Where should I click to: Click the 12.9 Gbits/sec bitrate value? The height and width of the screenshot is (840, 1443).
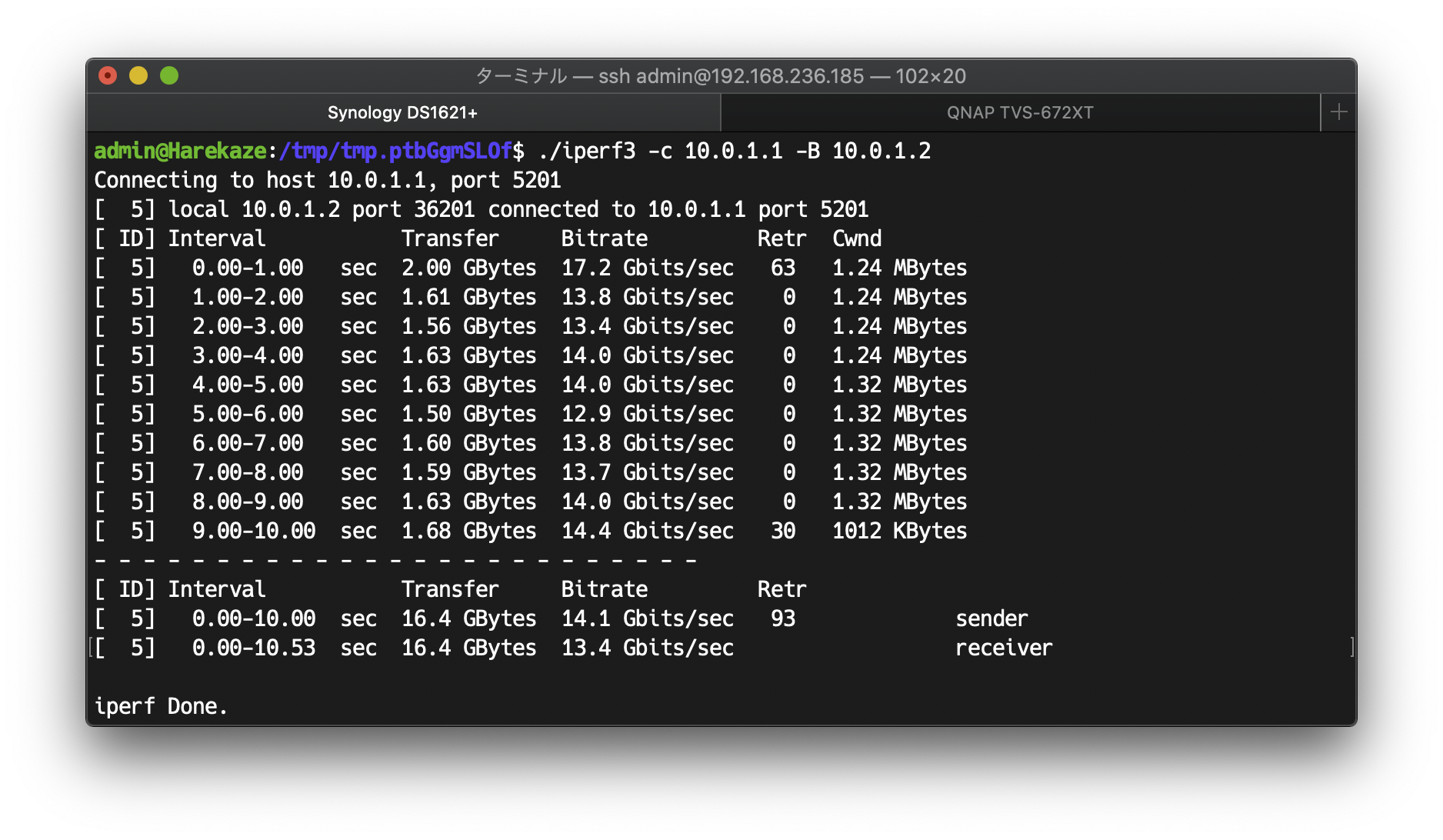coord(647,414)
